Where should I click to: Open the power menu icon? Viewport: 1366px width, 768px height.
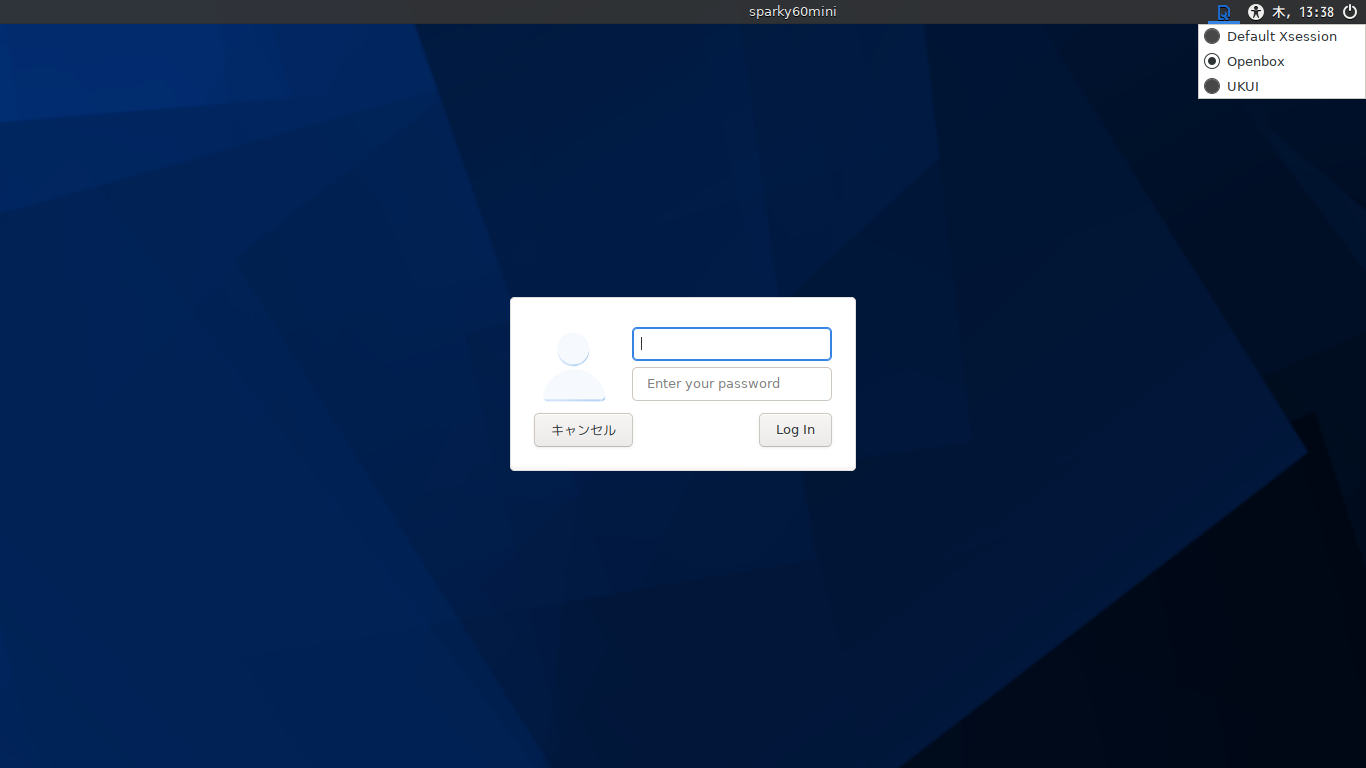click(x=1350, y=12)
